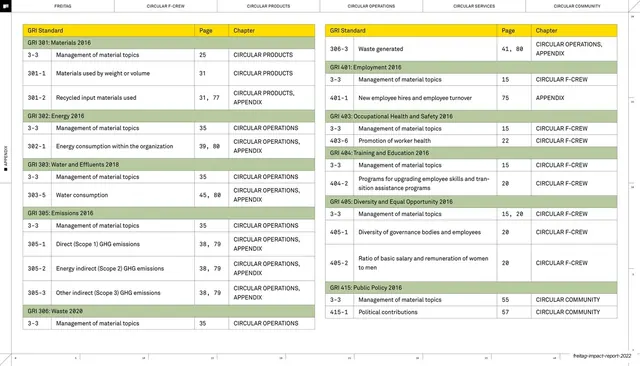Viewport: 640px width, 366px height.
Task: Select the 'Waste generated' row
Action: coord(471,49)
